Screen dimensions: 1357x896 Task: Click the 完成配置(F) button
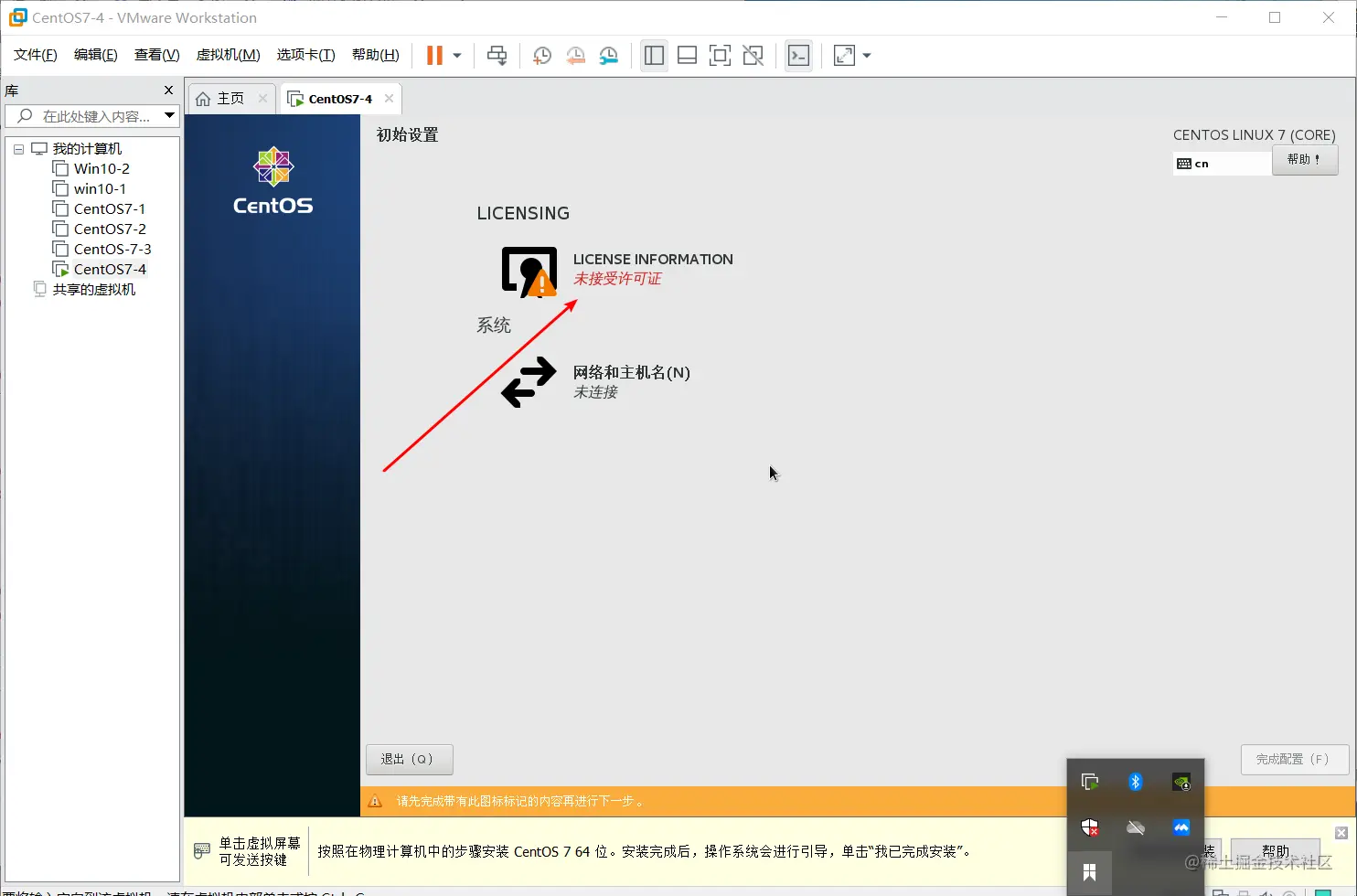tap(1295, 759)
